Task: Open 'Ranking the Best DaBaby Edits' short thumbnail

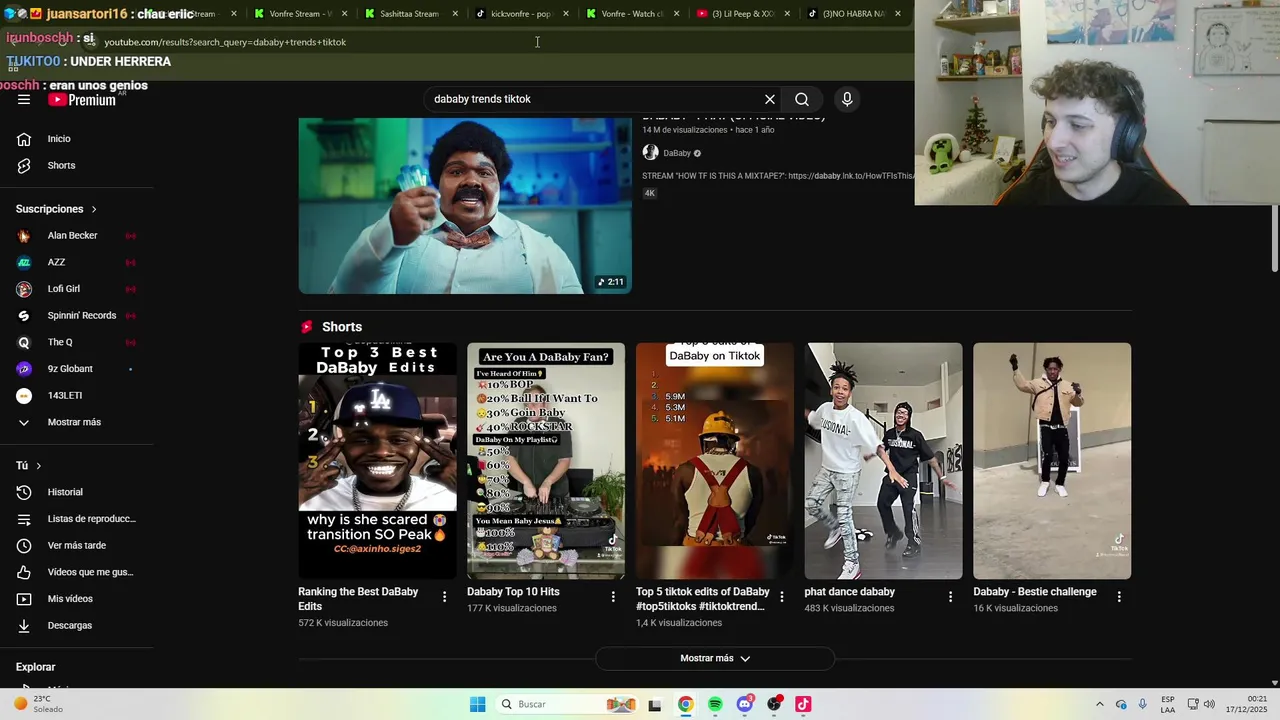Action: 377,461
